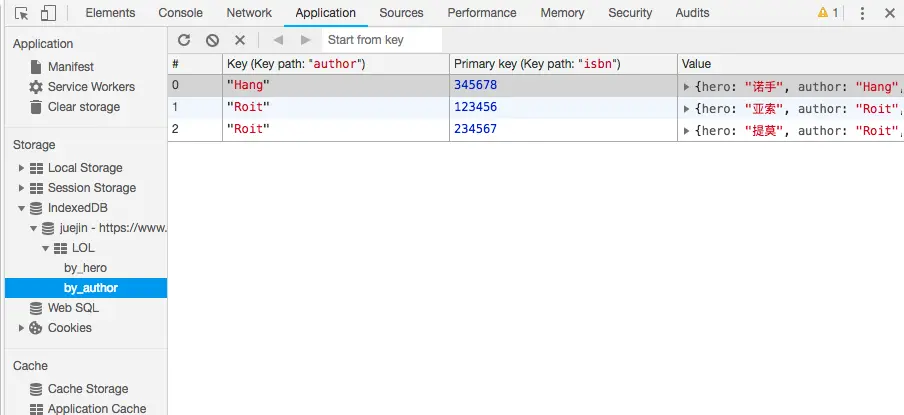Show the next page of entries
This screenshot has height=415, width=904.
(306, 40)
